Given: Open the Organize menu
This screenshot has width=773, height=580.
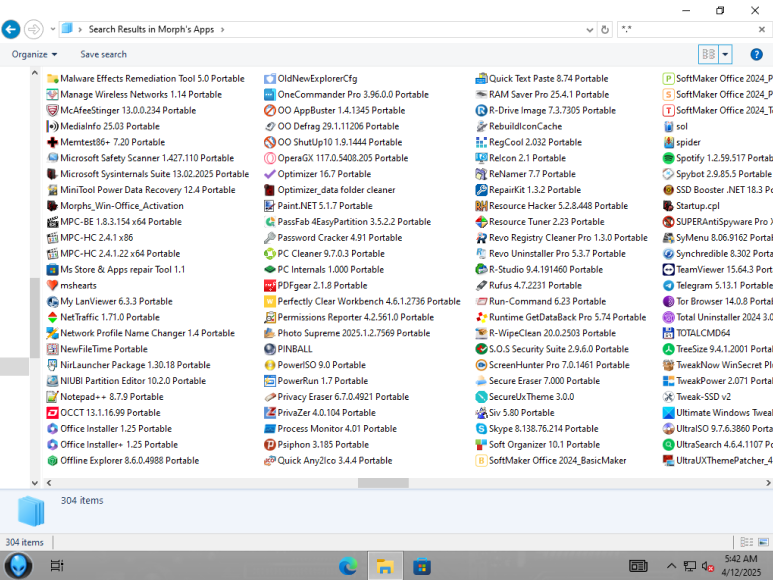Looking at the screenshot, I should click(34, 54).
